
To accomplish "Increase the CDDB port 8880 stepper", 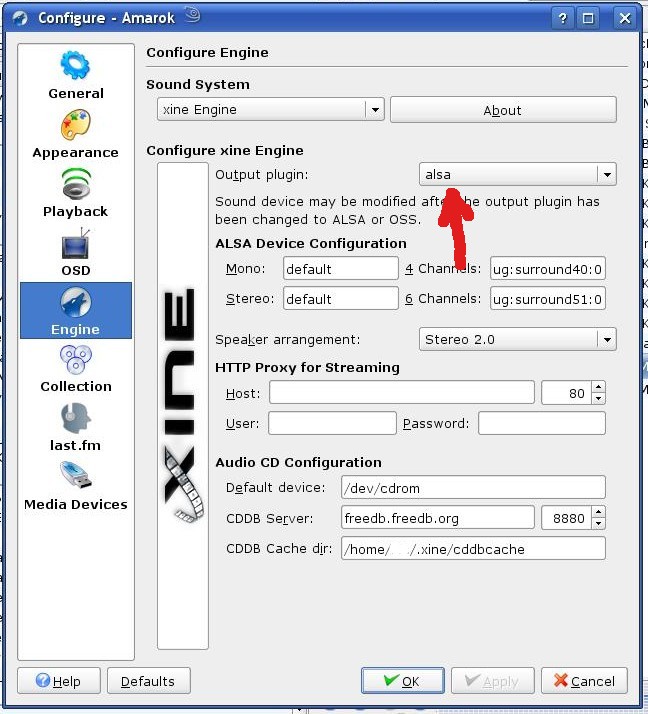I will (598, 512).
